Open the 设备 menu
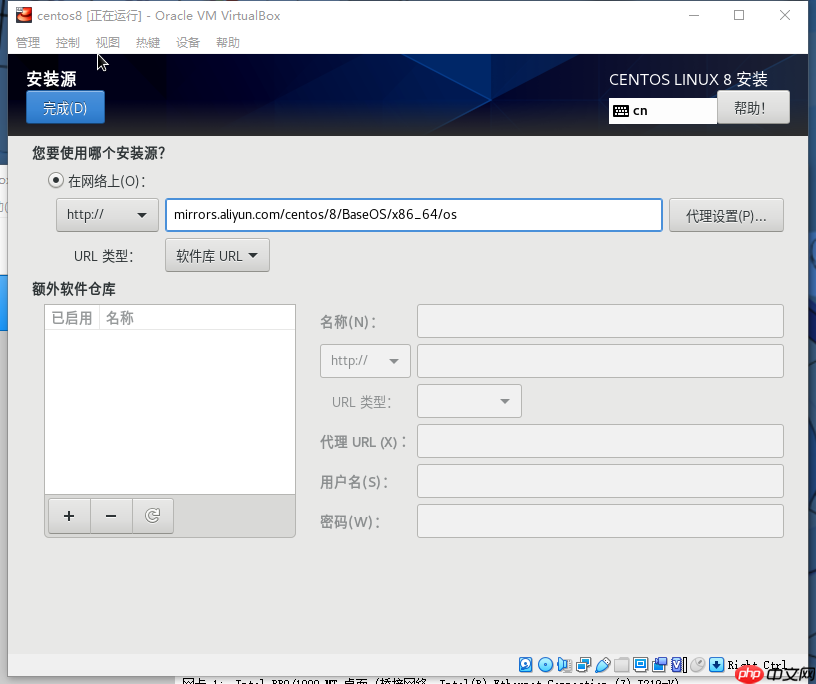This screenshot has height=684, width=816. click(x=187, y=42)
